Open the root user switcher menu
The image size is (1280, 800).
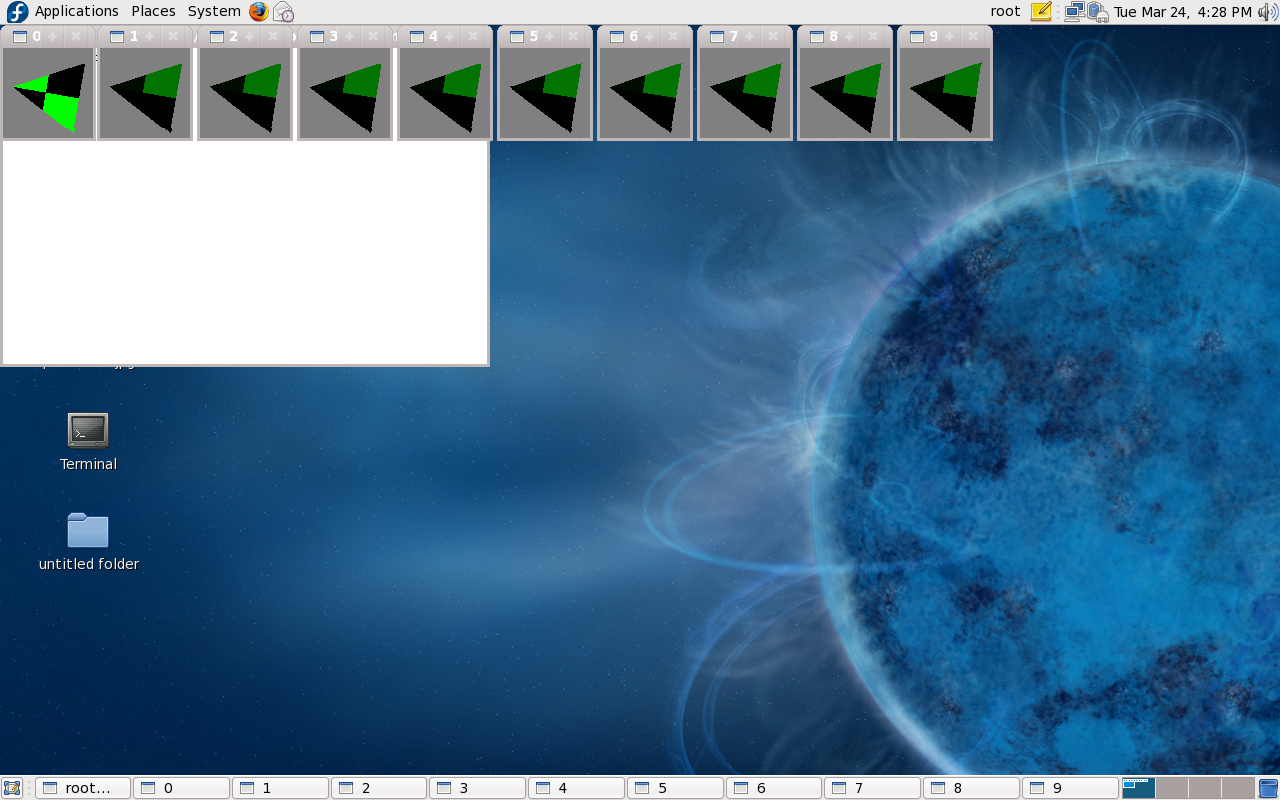[1005, 11]
